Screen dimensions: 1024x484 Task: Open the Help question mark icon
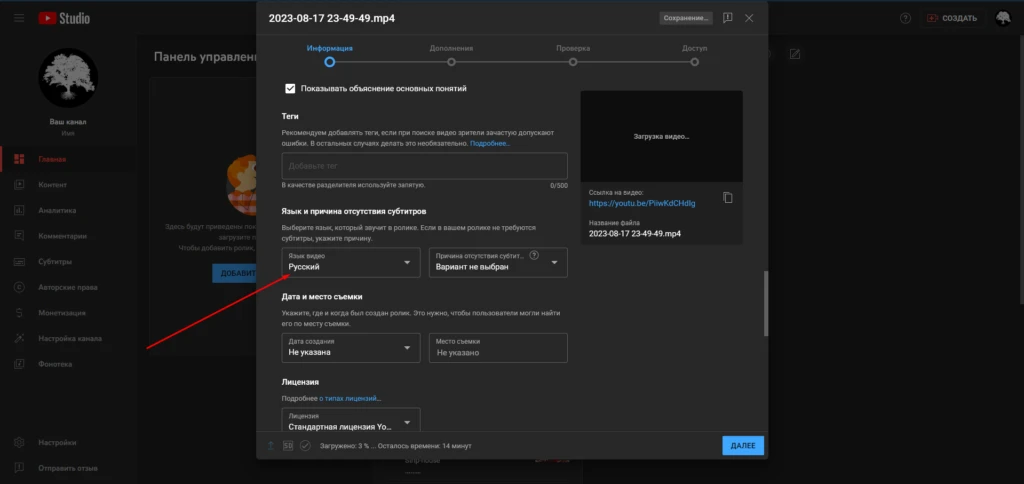coord(905,18)
